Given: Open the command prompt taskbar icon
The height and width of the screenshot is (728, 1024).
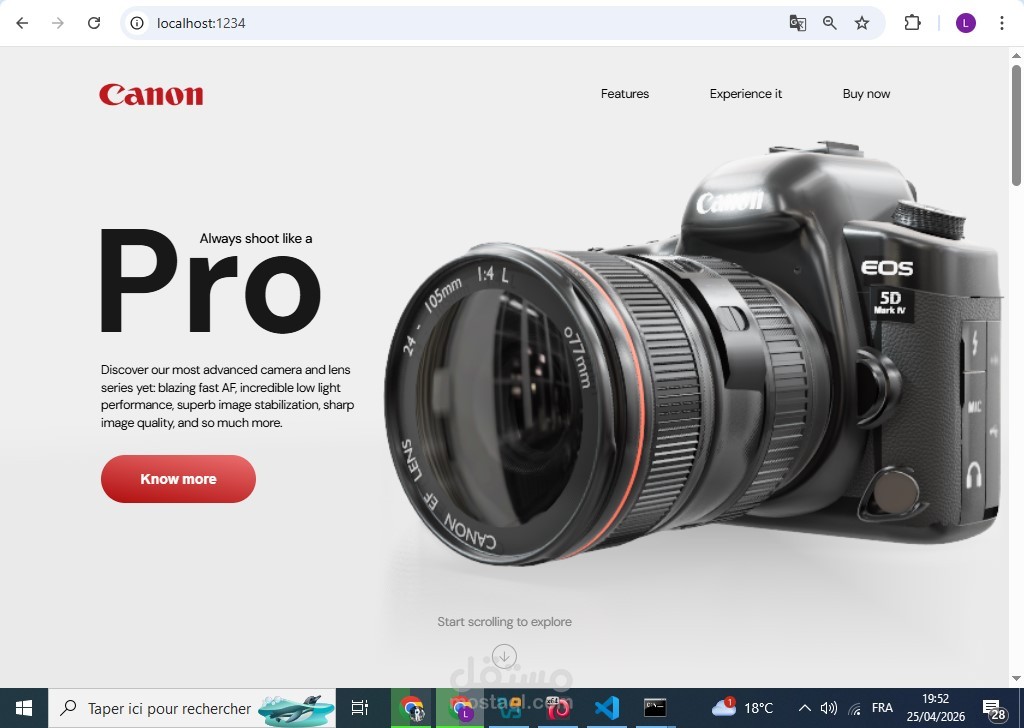Looking at the screenshot, I should click(x=654, y=708).
